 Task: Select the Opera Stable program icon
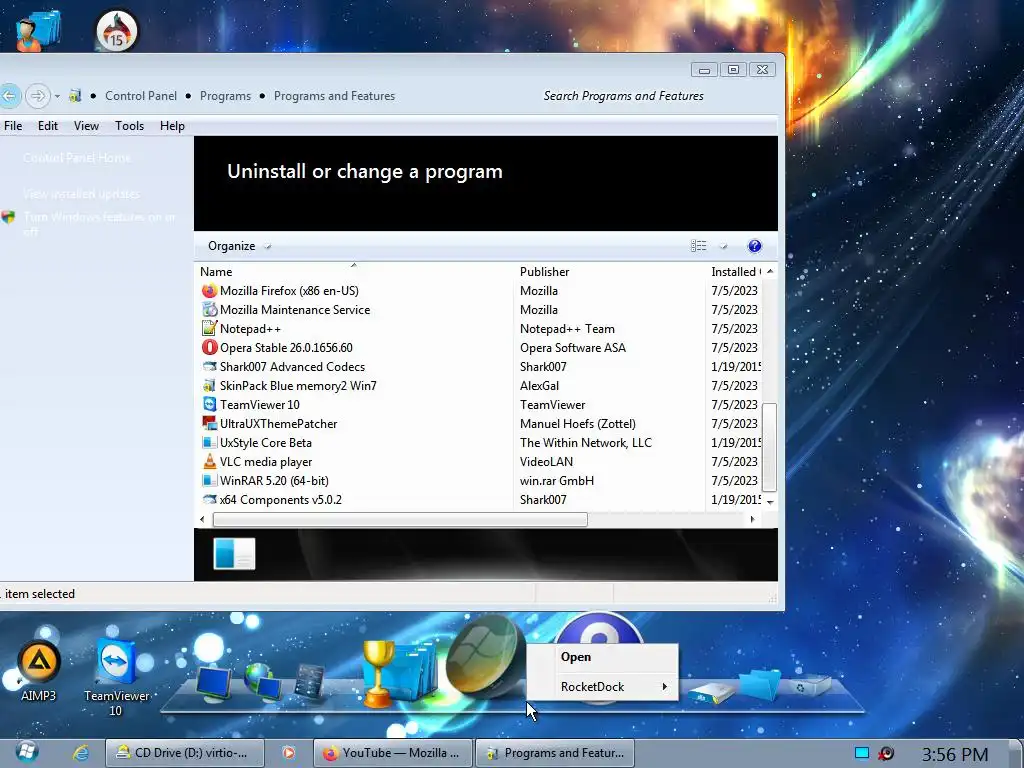[x=209, y=347]
